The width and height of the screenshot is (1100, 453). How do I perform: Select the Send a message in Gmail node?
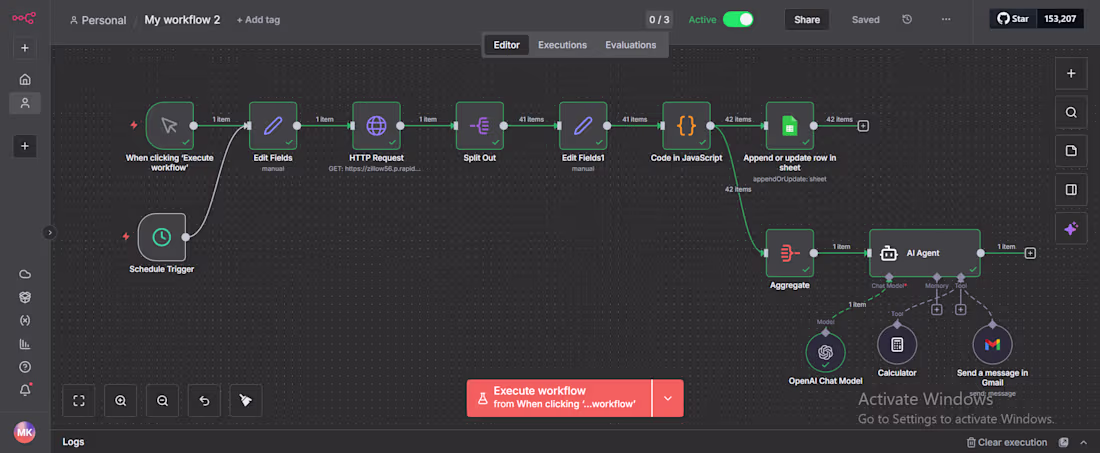992,344
